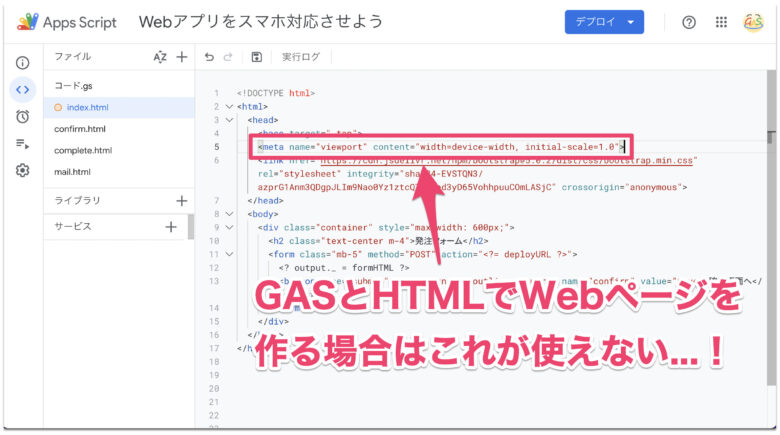Add a service with plus icon

(171, 227)
